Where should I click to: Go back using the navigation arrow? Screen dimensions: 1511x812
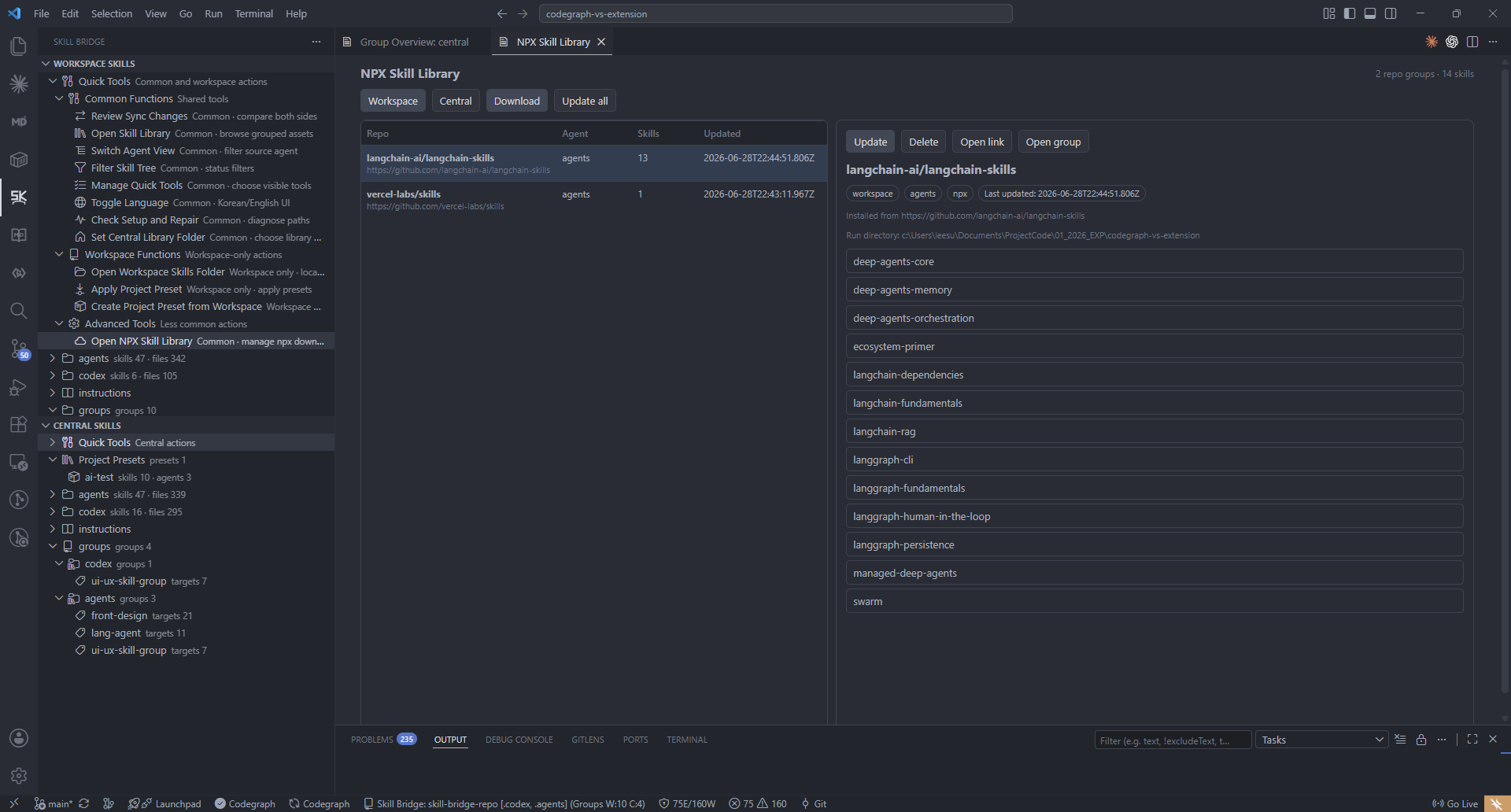click(x=502, y=13)
